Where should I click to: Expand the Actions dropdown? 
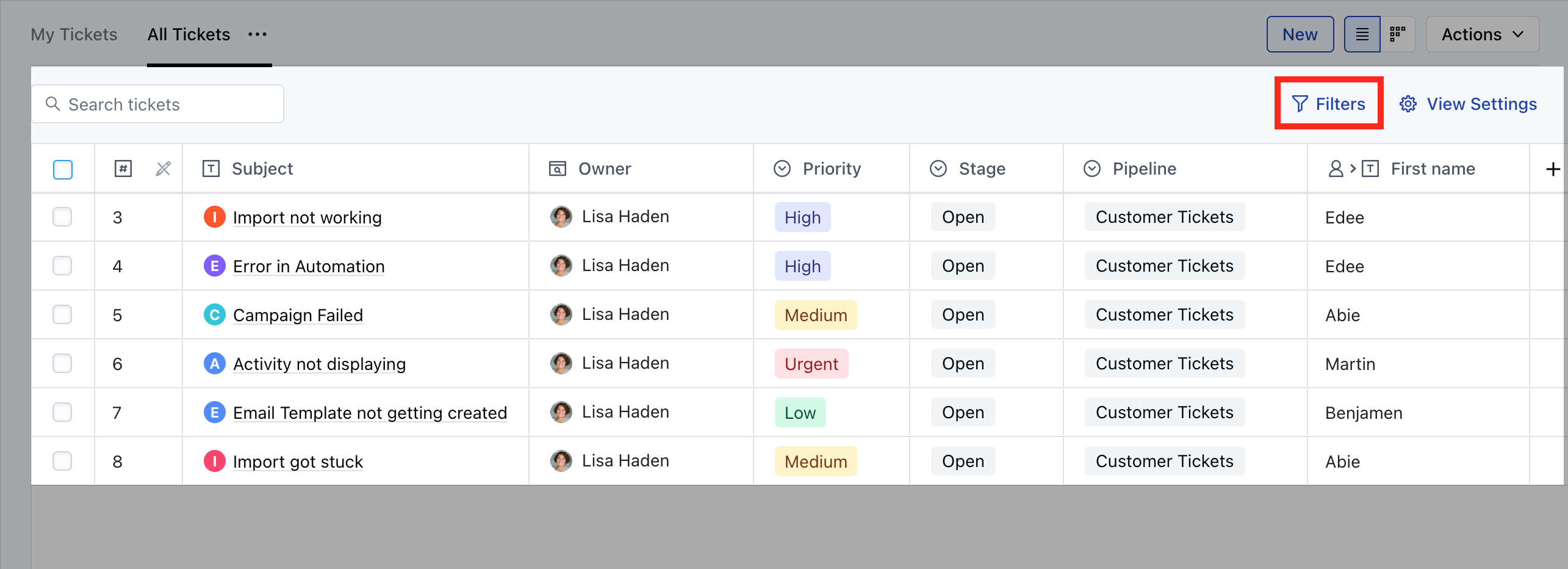pos(1482,35)
